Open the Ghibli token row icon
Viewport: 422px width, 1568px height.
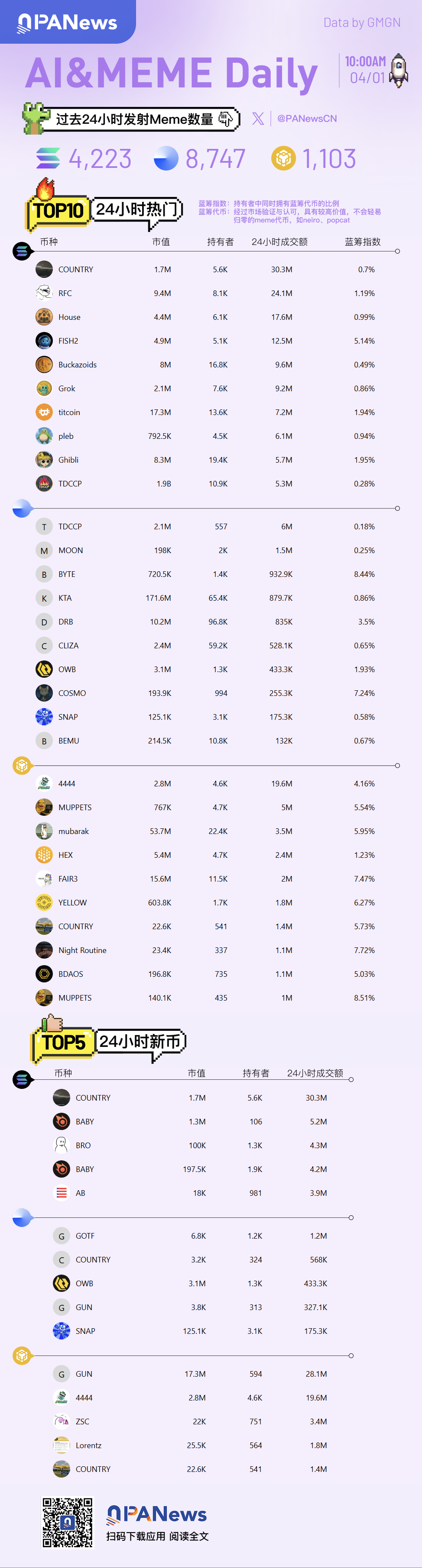tap(44, 460)
